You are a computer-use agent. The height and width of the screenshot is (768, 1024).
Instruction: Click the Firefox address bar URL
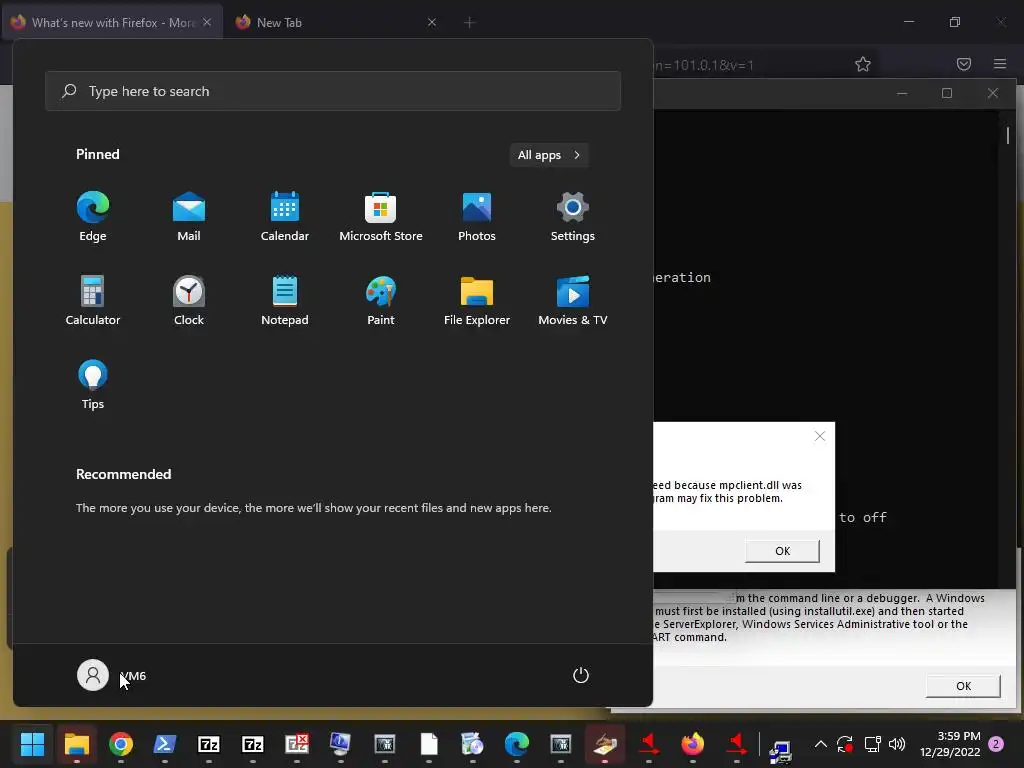point(704,65)
